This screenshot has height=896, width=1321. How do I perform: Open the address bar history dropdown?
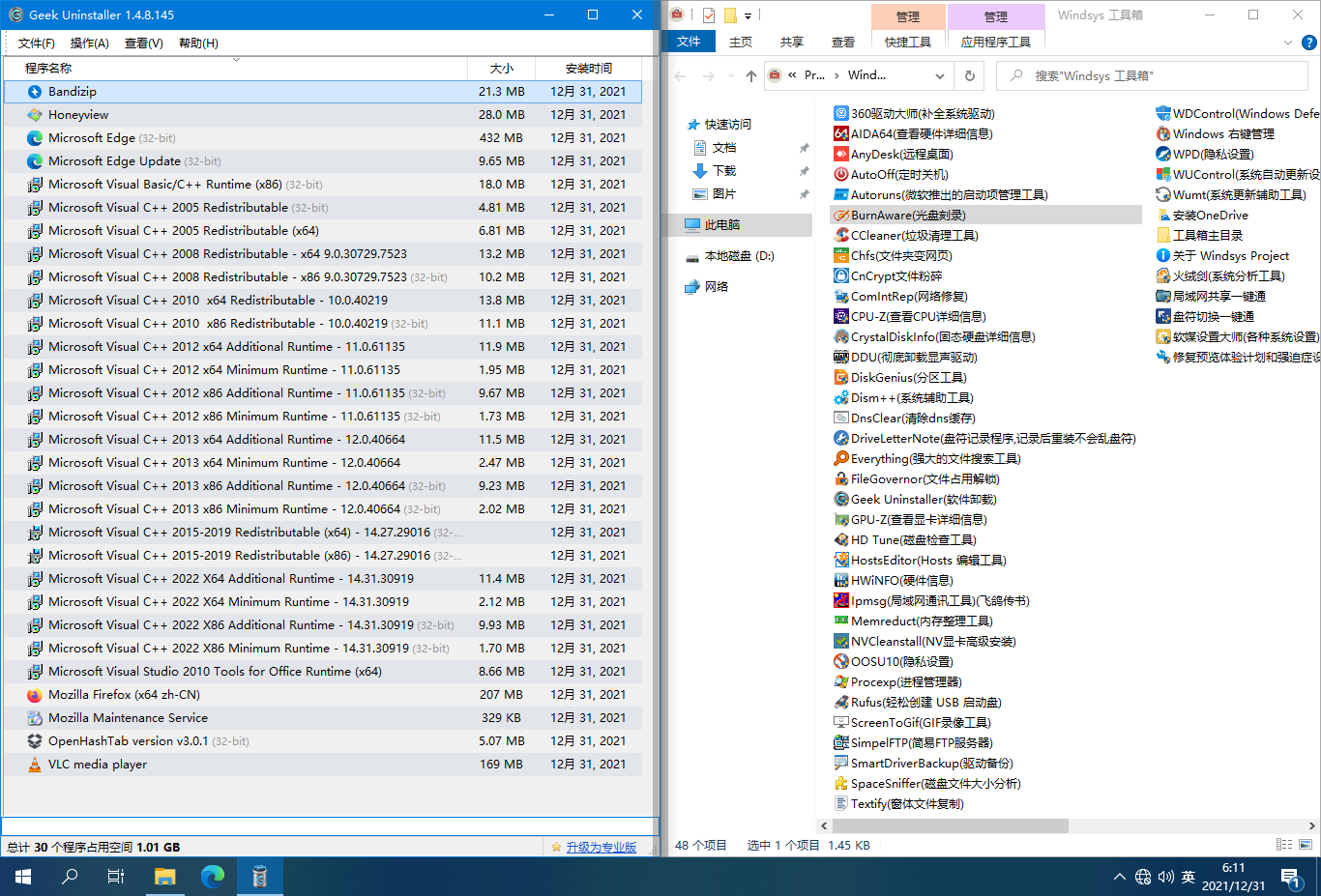click(939, 76)
